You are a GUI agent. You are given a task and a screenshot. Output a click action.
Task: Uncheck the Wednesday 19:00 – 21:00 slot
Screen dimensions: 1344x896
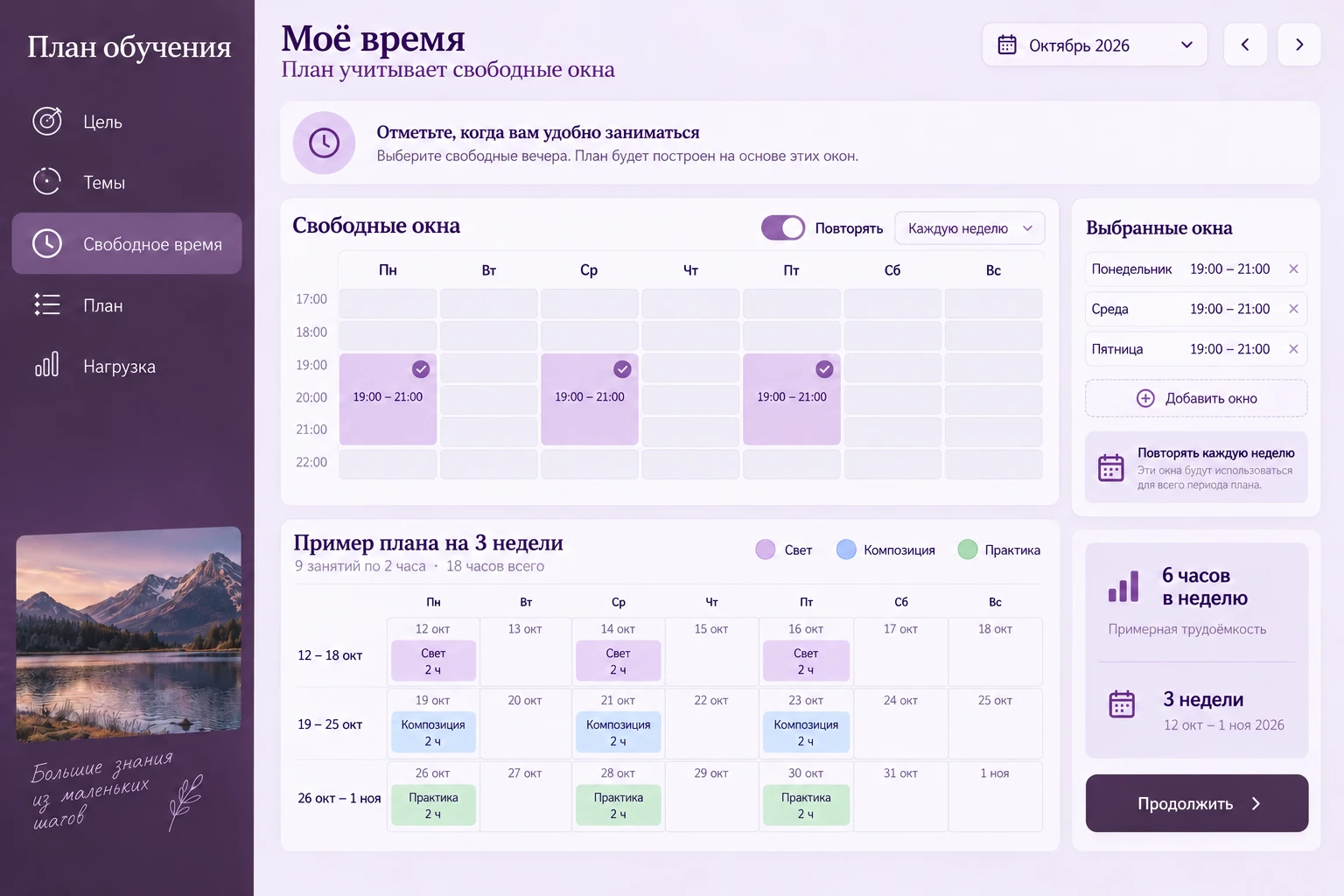click(622, 369)
